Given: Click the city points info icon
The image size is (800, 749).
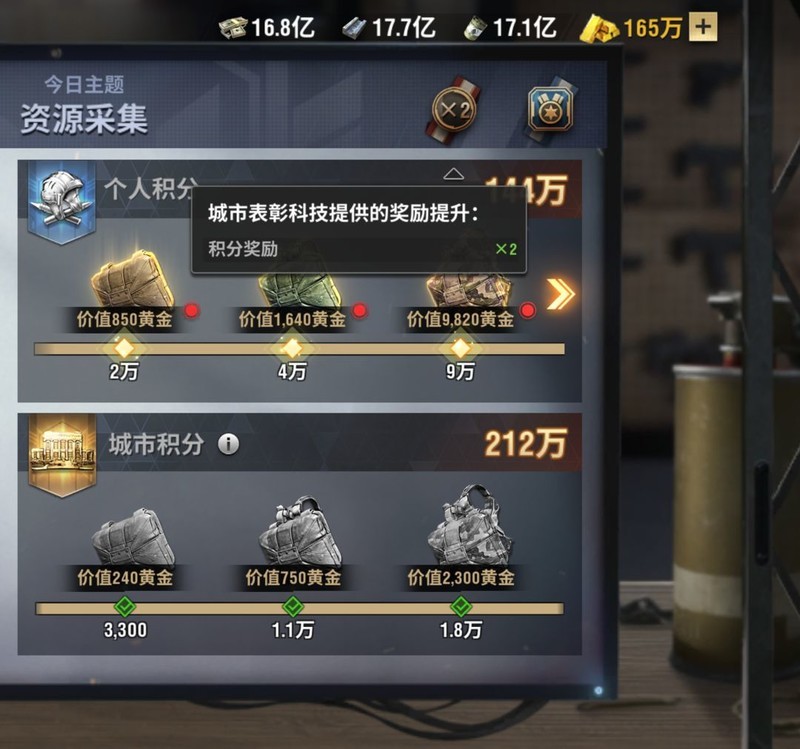Looking at the screenshot, I should point(229,444).
